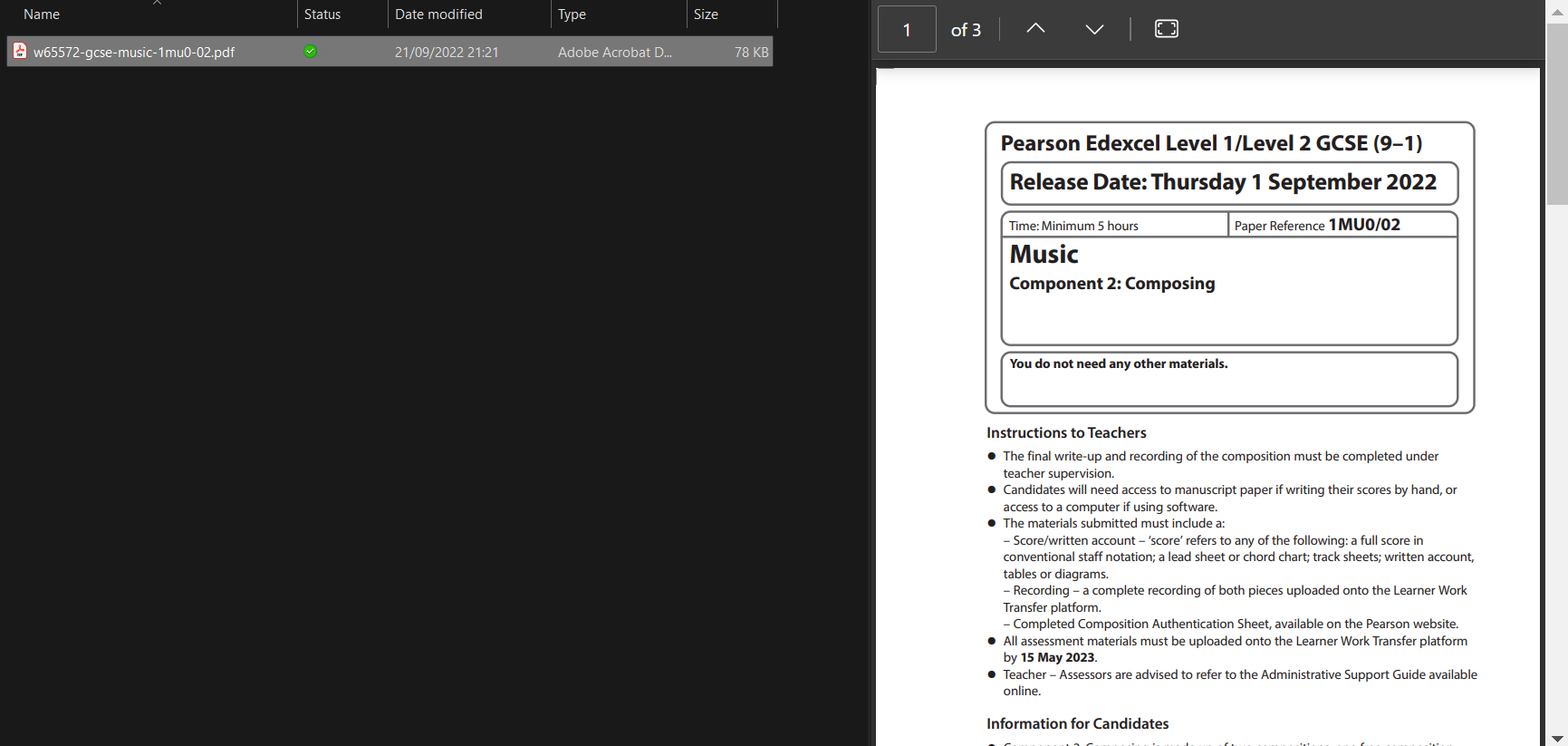Click 'Pearson Edexcel Level 1/Level 2 GCSE (9–1)' heading
Viewport: 1568px width, 746px height.
point(1211,143)
